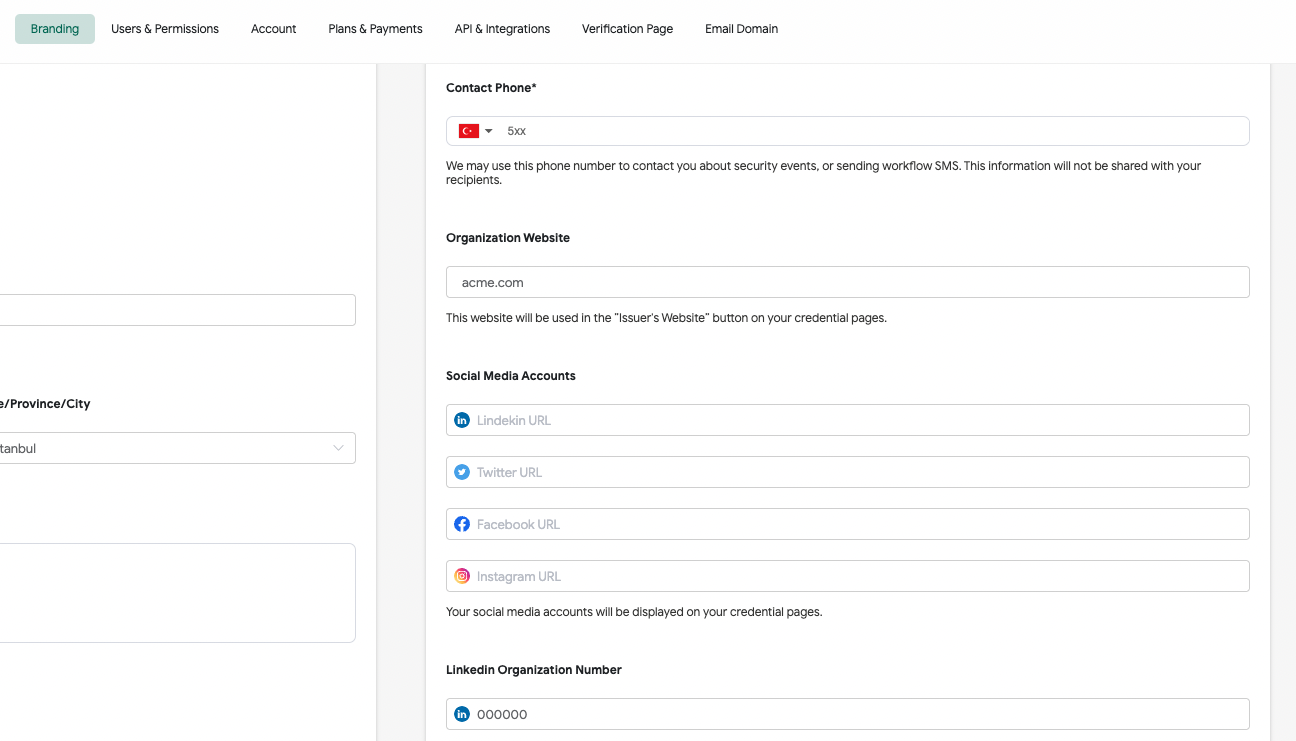
Task: Click the Facebook icon
Action: 462,524
